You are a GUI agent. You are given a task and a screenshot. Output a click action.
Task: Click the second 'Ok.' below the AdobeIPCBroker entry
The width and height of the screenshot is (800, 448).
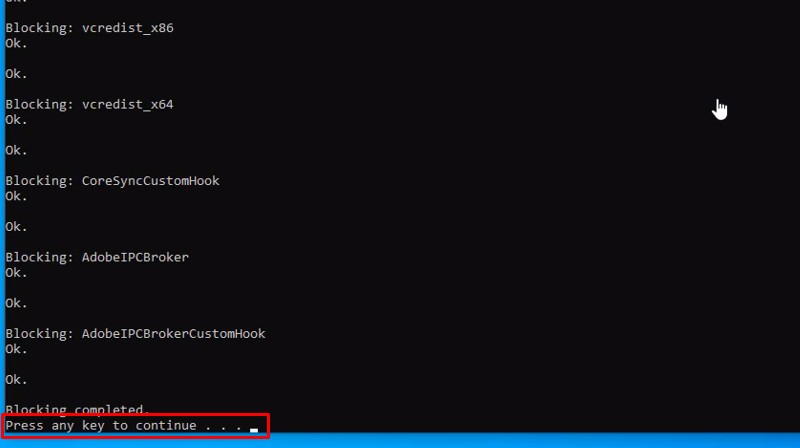16,303
